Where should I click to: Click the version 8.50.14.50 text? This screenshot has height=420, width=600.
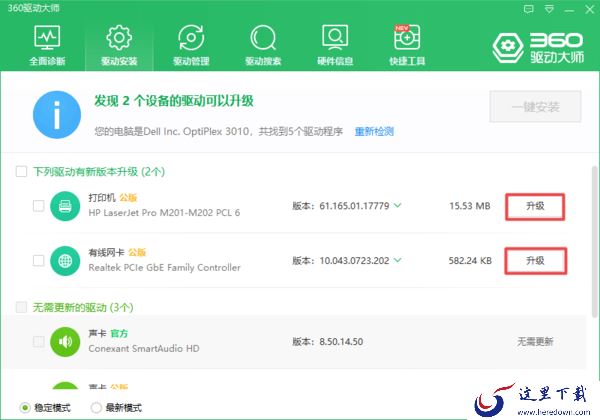click(341, 342)
